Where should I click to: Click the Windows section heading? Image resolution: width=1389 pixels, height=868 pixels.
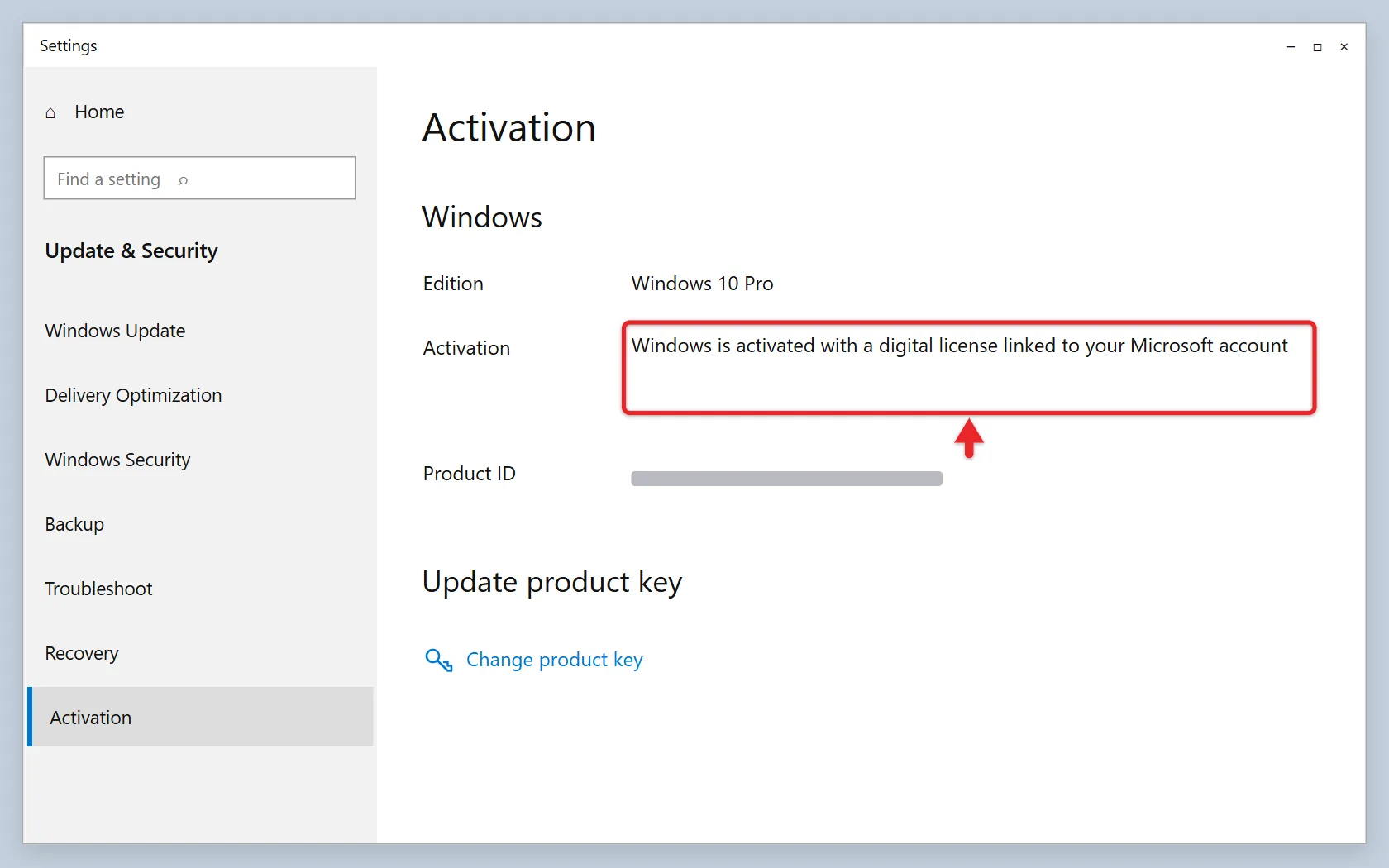[x=482, y=217]
